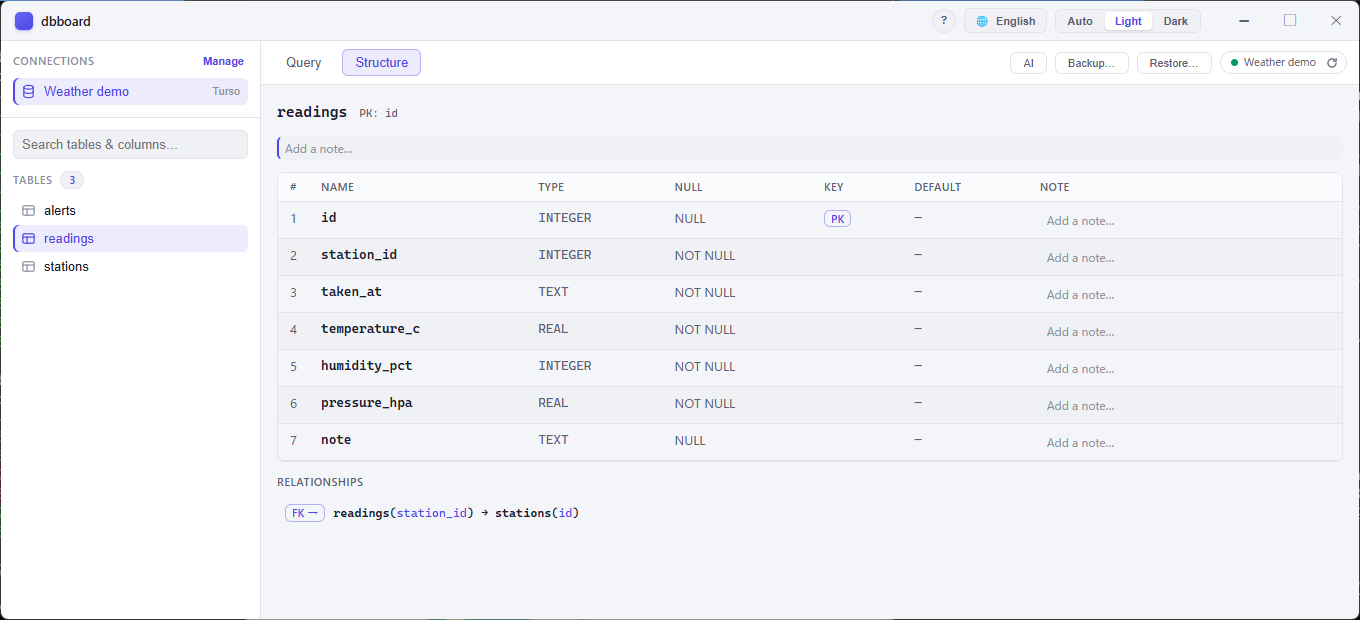Click the PK badge in id row
This screenshot has width=1360, height=620.
(x=837, y=218)
